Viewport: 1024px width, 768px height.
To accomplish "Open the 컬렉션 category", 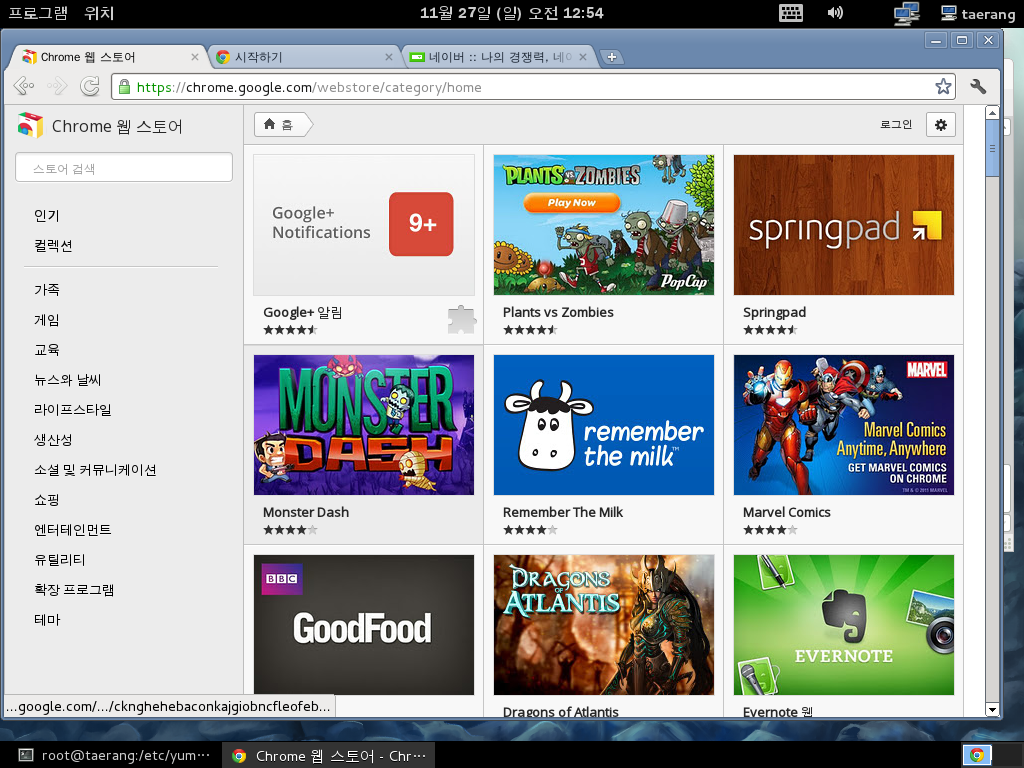I will click(x=53, y=246).
